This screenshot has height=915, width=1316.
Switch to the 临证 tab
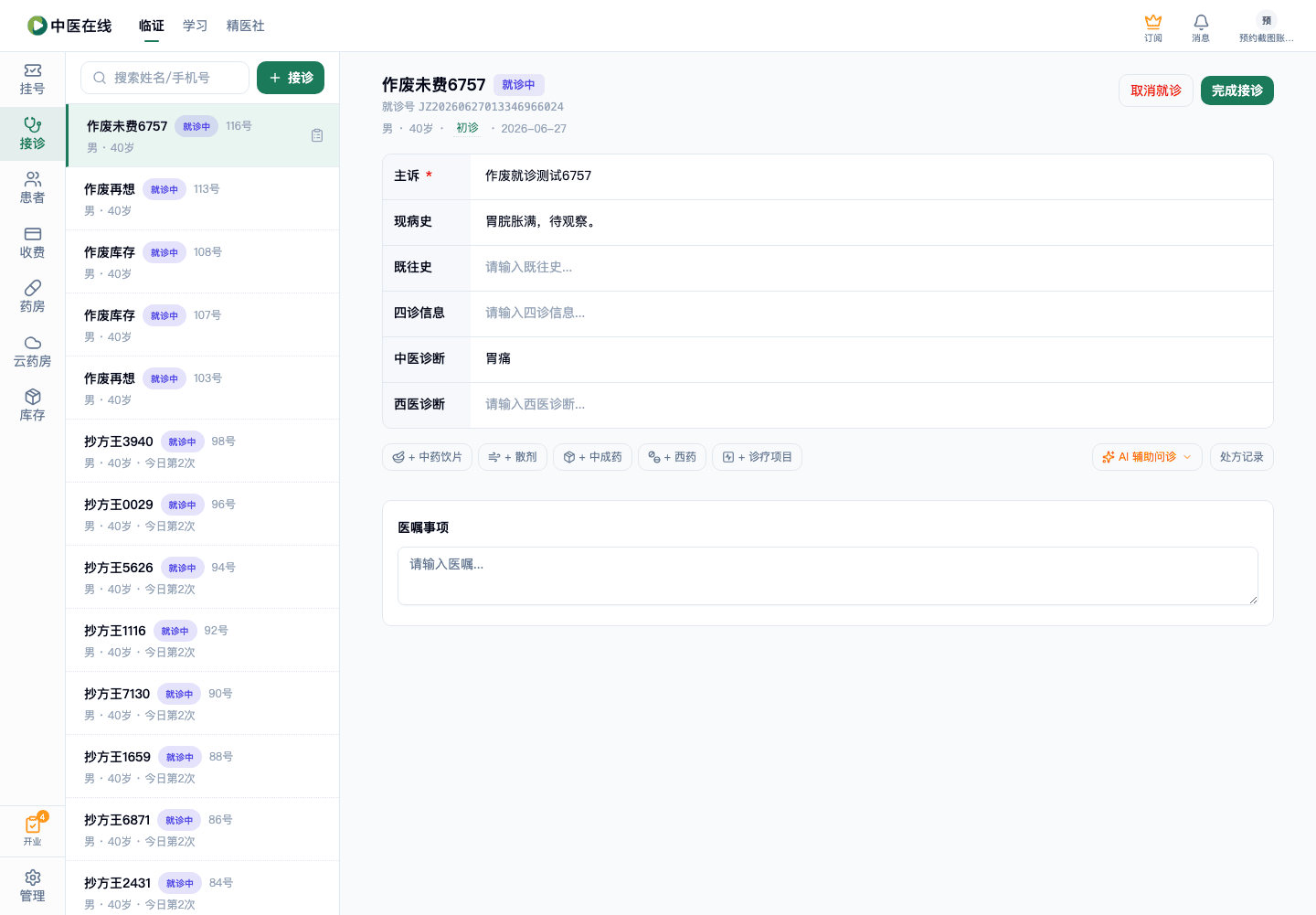[x=152, y=26]
